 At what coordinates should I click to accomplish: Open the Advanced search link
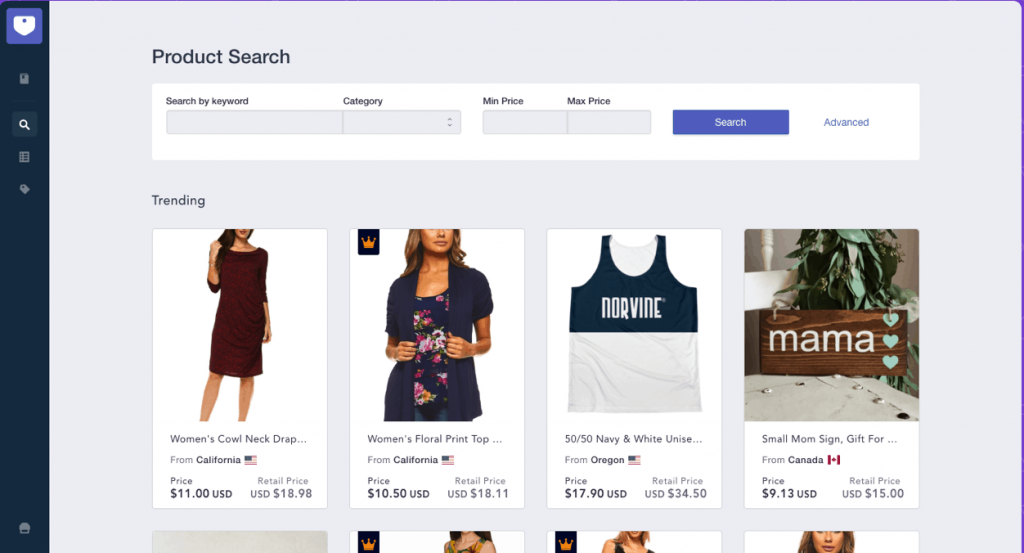[x=846, y=122]
